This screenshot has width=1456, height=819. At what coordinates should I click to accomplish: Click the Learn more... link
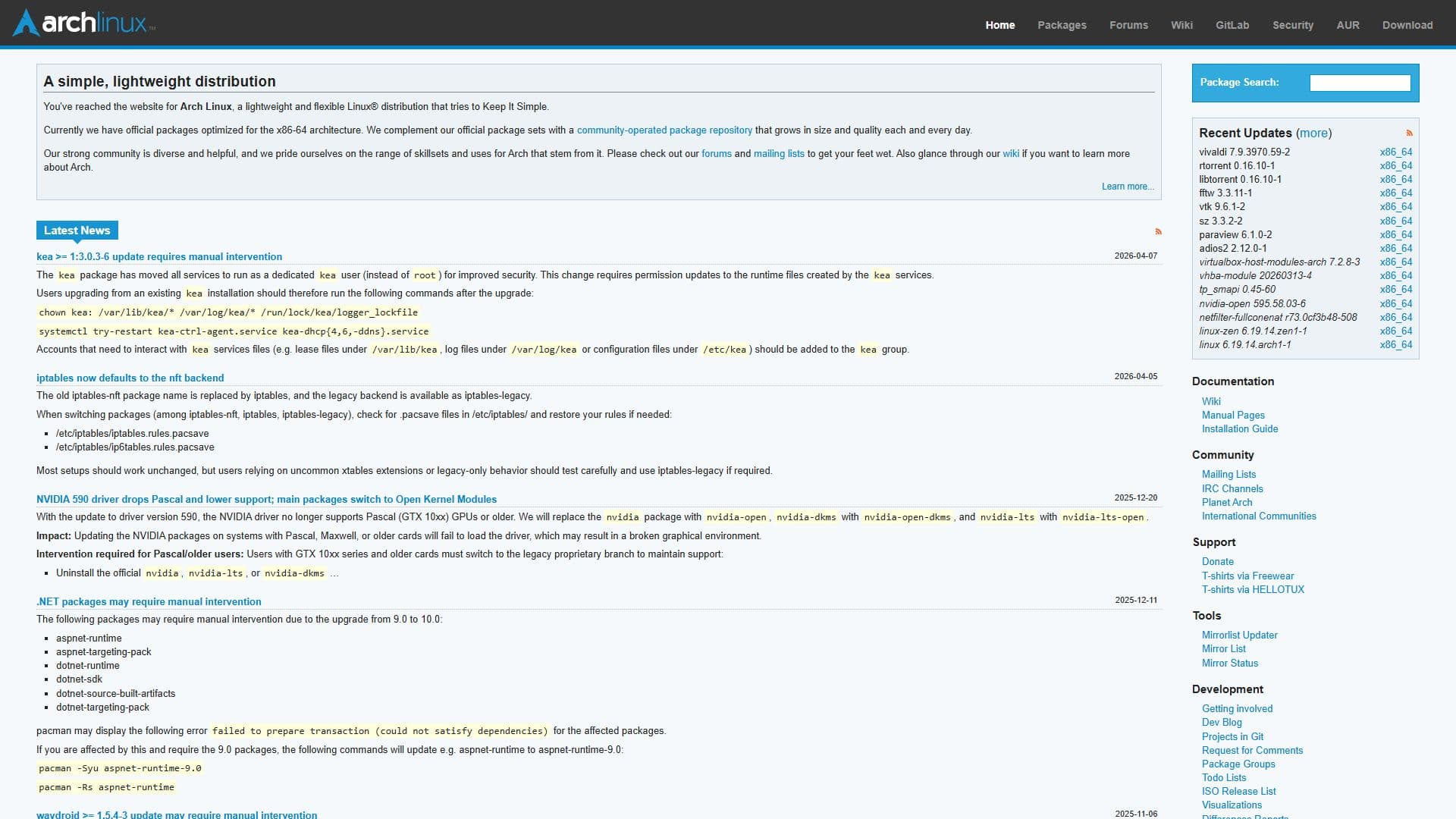tap(1128, 187)
